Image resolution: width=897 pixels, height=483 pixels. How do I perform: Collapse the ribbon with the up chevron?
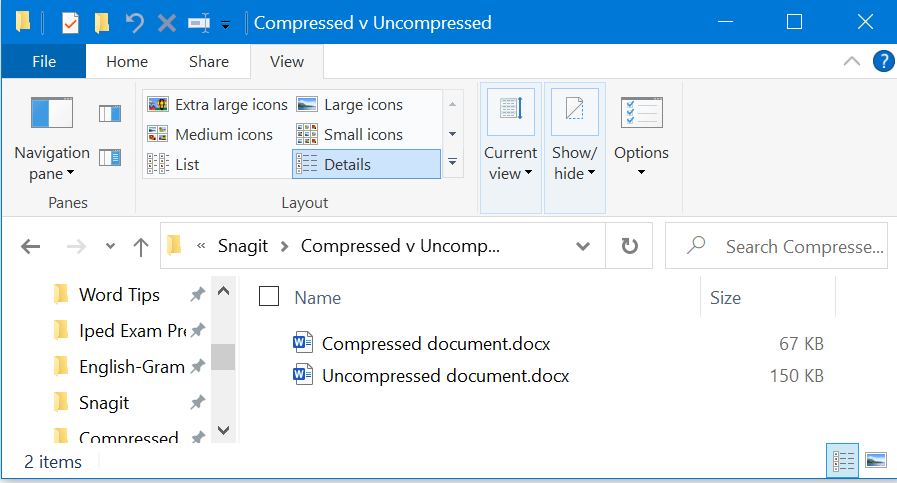[x=852, y=61]
